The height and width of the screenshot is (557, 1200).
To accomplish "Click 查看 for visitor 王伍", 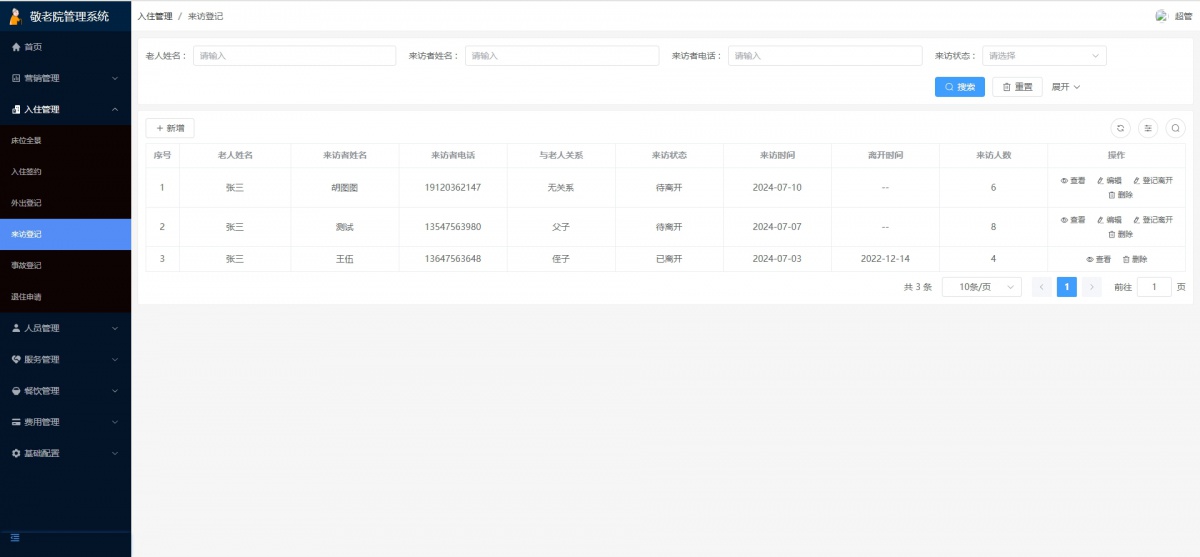I will click(x=1098, y=259).
